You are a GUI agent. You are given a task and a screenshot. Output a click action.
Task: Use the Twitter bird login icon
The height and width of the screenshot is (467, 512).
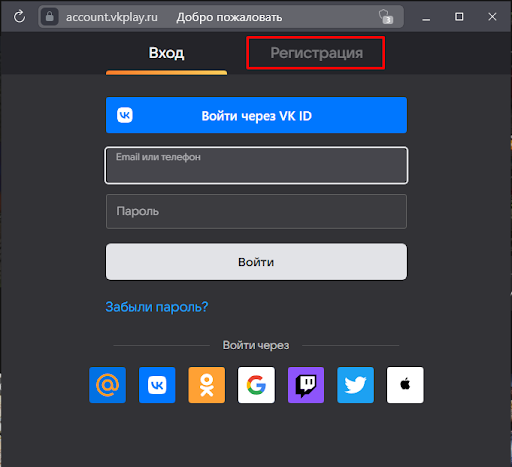355,385
